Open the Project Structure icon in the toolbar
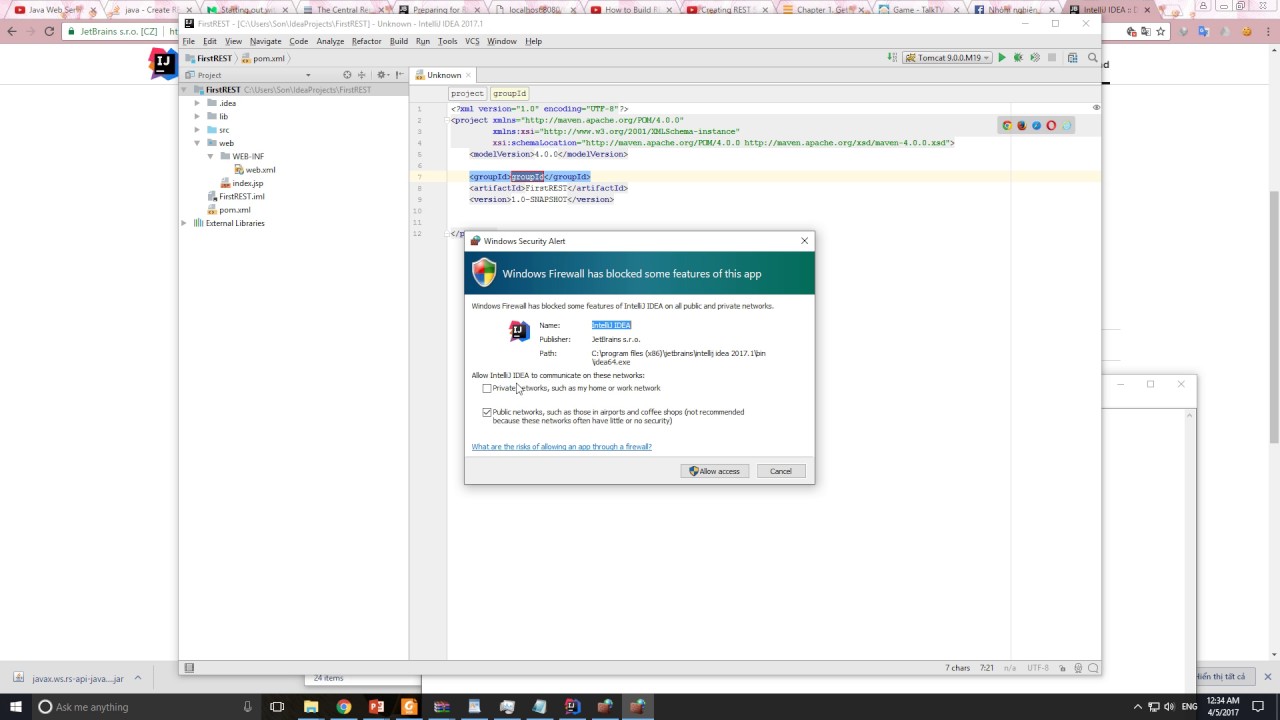1280x720 pixels. [1072, 58]
